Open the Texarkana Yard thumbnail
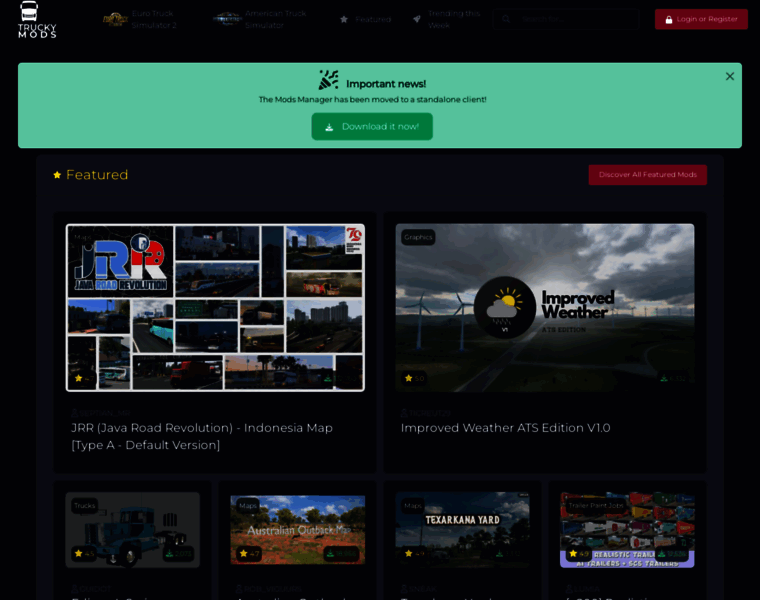The image size is (760, 600). coord(462,530)
